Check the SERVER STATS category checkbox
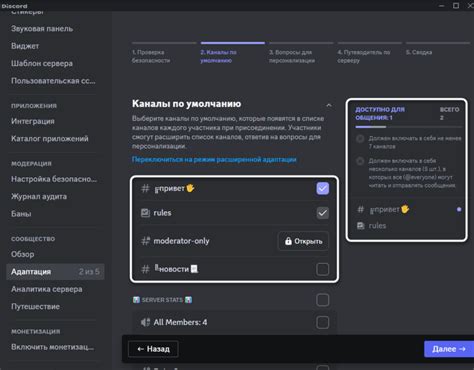The width and height of the screenshot is (474, 370). (x=322, y=300)
